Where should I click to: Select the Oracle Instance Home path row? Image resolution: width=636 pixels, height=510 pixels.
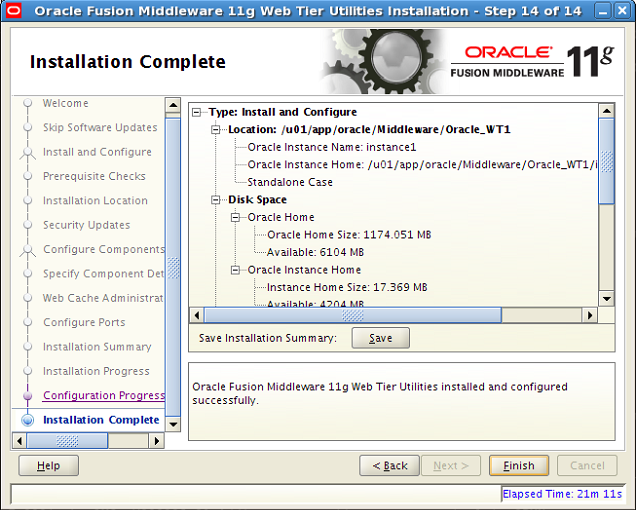422,164
